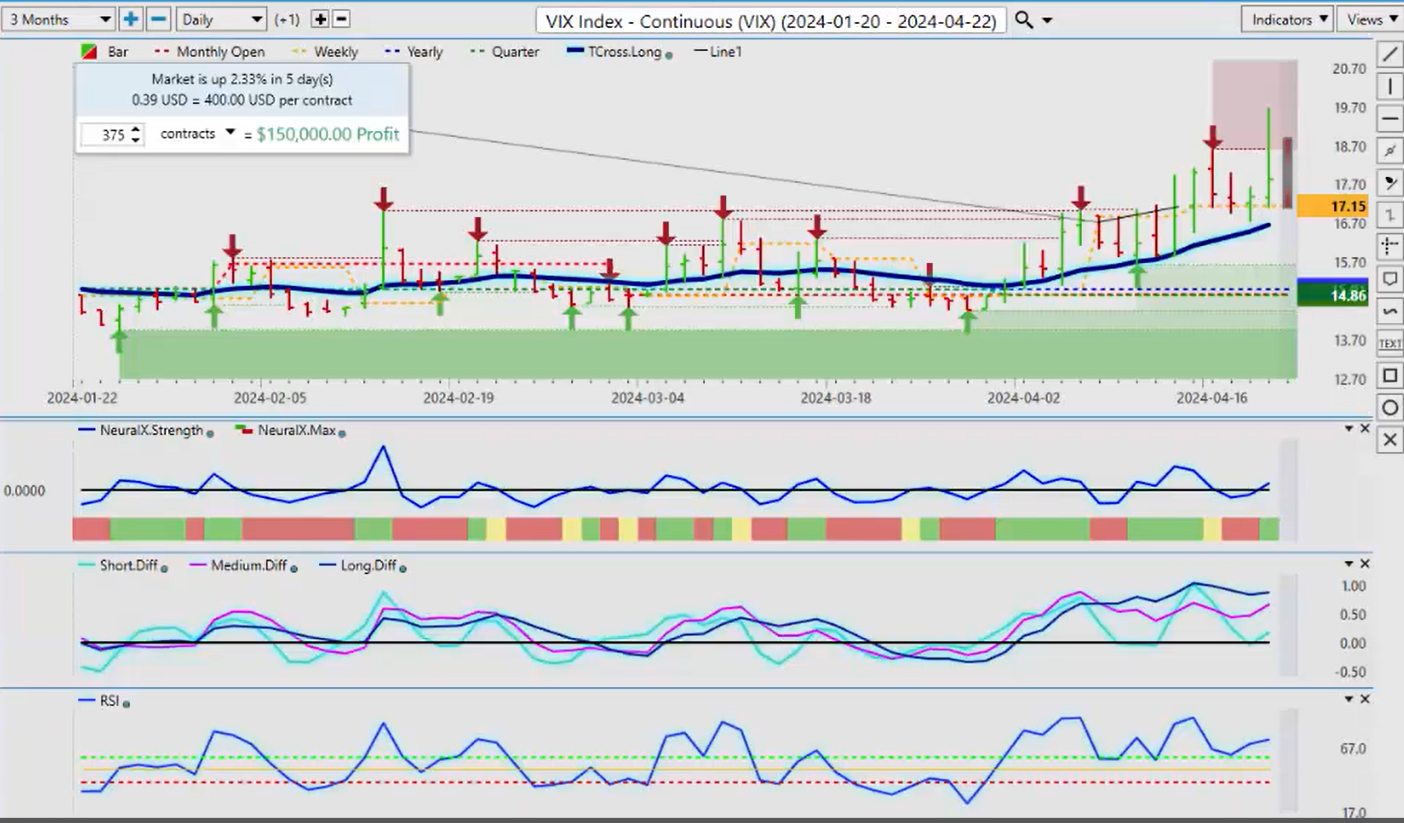The height and width of the screenshot is (823, 1404).
Task: Pick the fan-shaped drawing tool
Action: pos(1390,182)
